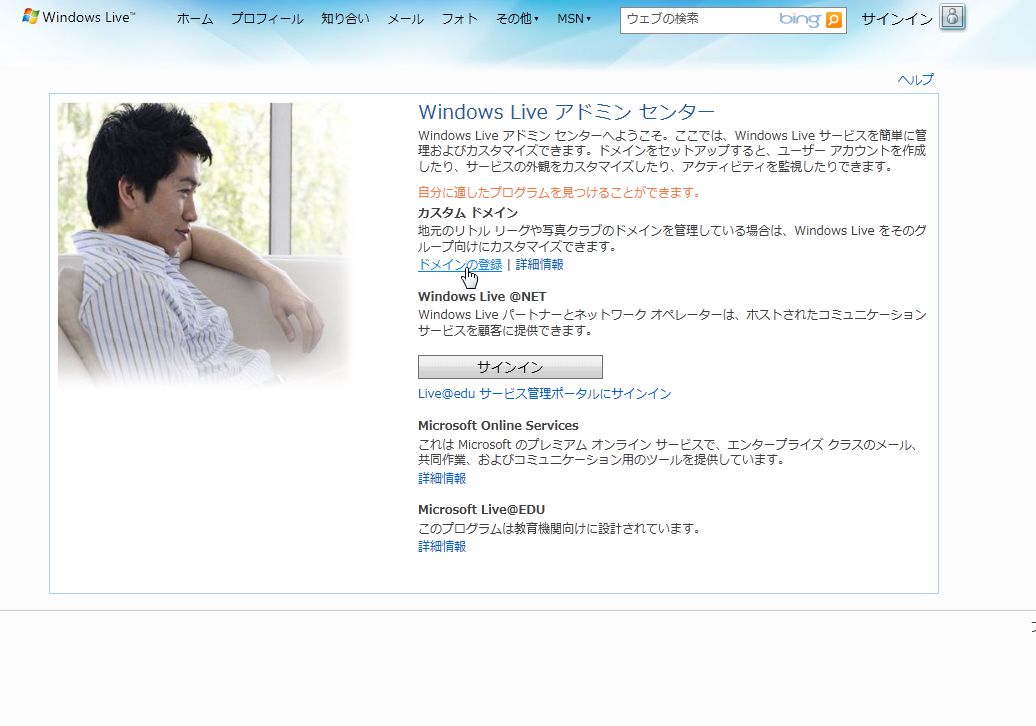The image size is (1036, 726).
Task: Expand the その他 dropdown menu
Action: pos(517,19)
